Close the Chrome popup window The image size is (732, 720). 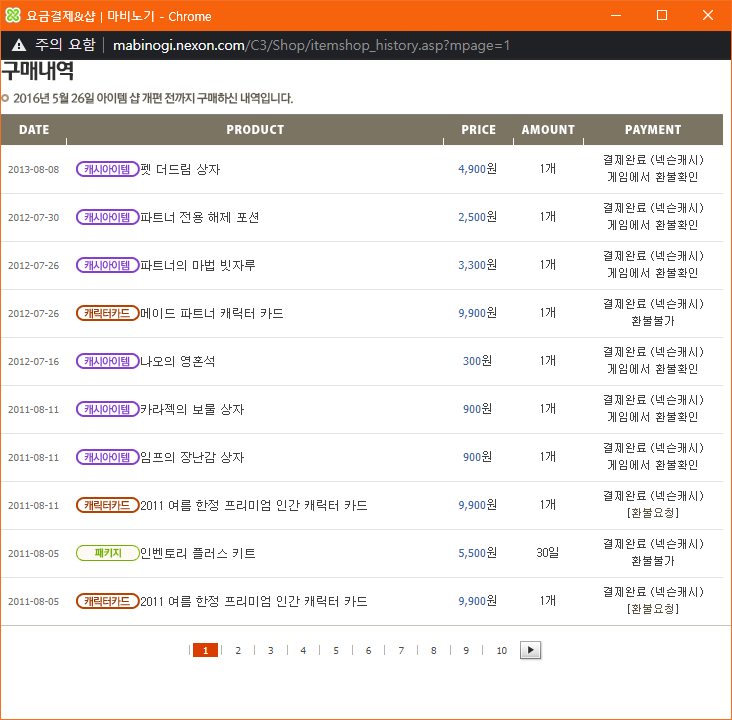pos(708,15)
